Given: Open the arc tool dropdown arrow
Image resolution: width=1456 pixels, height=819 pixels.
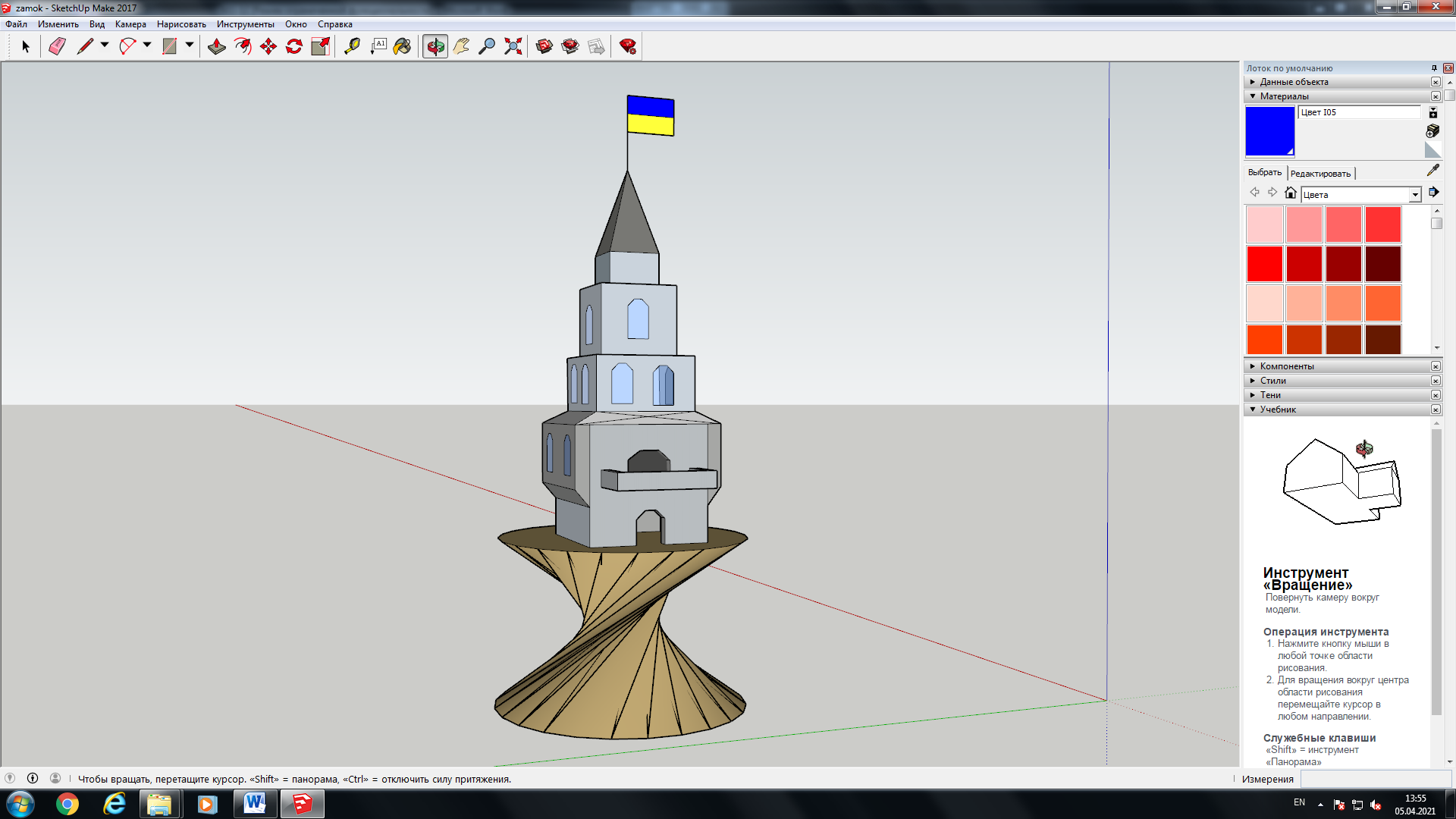Looking at the screenshot, I should tap(147, 45).
